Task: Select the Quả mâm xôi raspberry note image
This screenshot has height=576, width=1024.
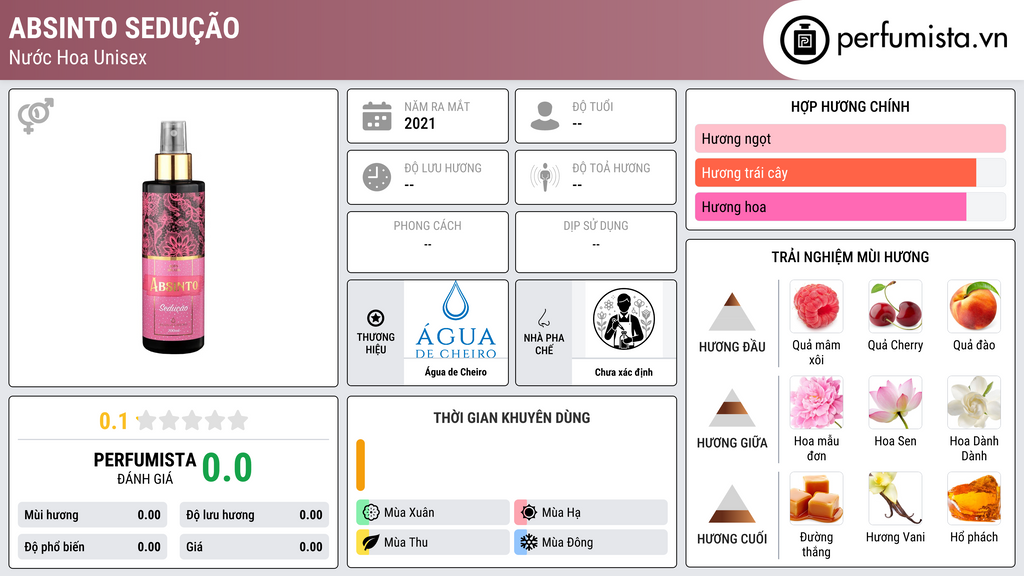Action: [816, 307]
